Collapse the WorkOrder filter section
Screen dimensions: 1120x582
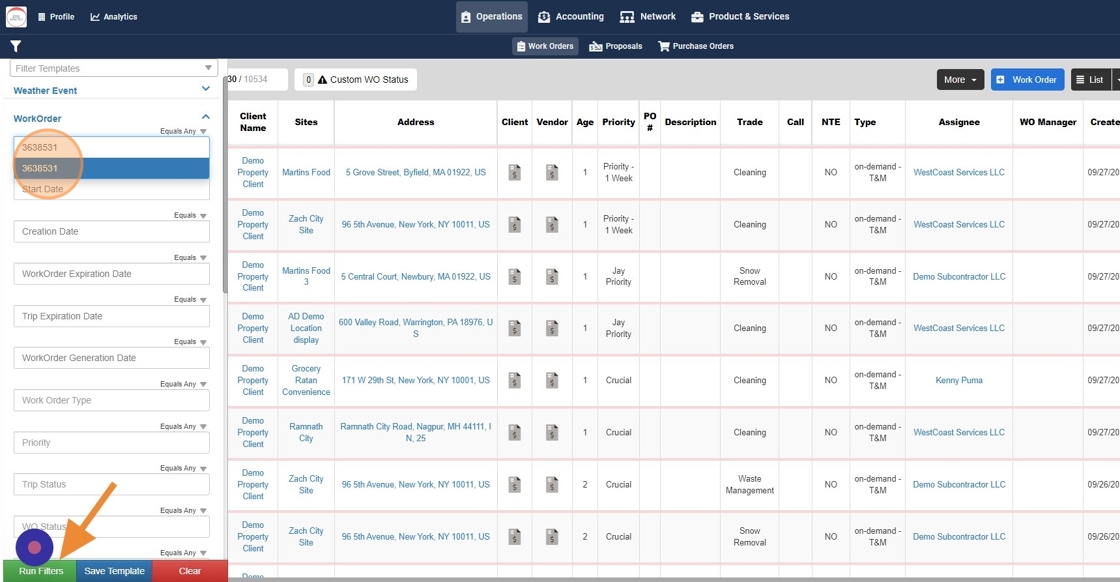click(205, 118)
